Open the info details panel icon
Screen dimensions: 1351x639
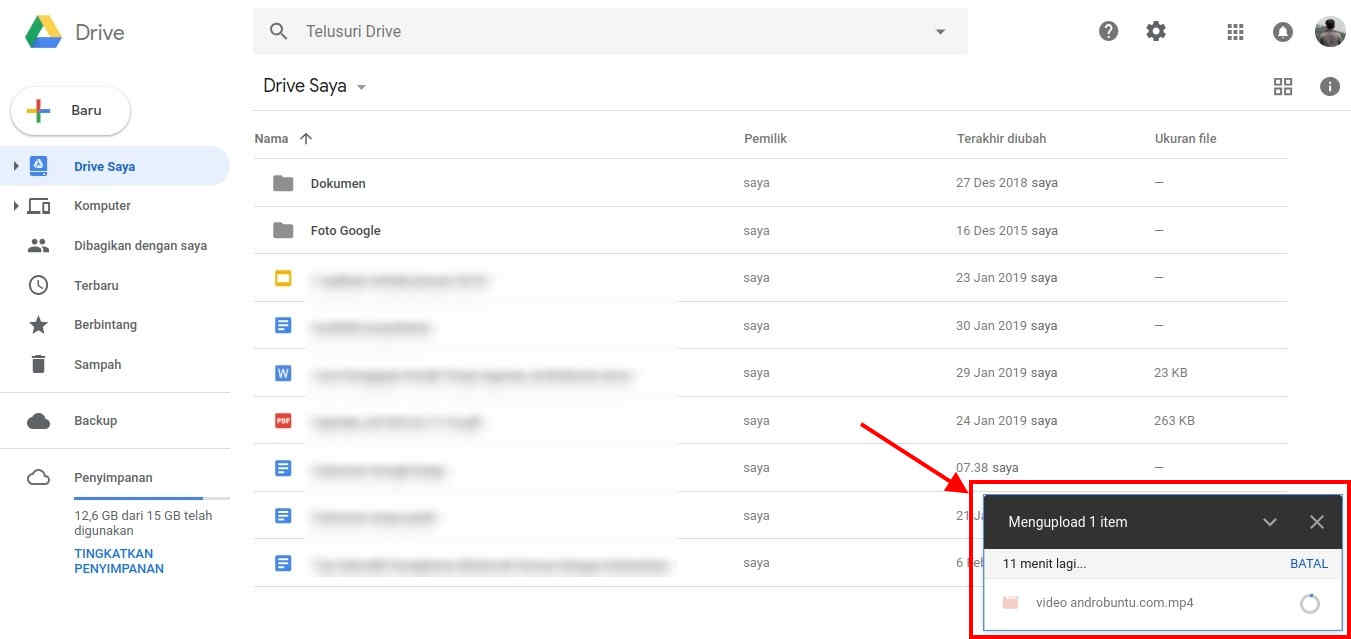(1330, 87)
